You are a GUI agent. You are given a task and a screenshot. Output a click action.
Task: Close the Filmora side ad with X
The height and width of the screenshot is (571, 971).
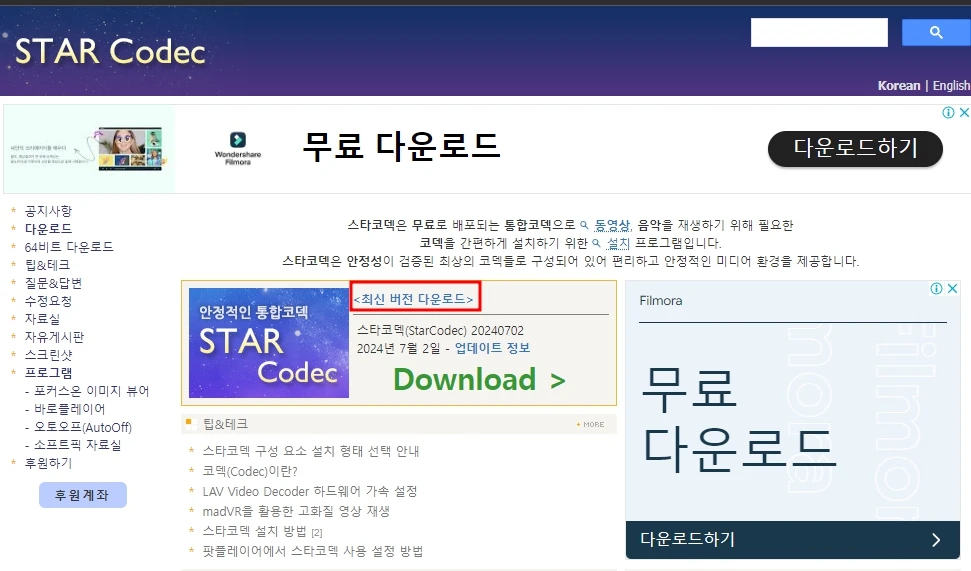(952, 289)
